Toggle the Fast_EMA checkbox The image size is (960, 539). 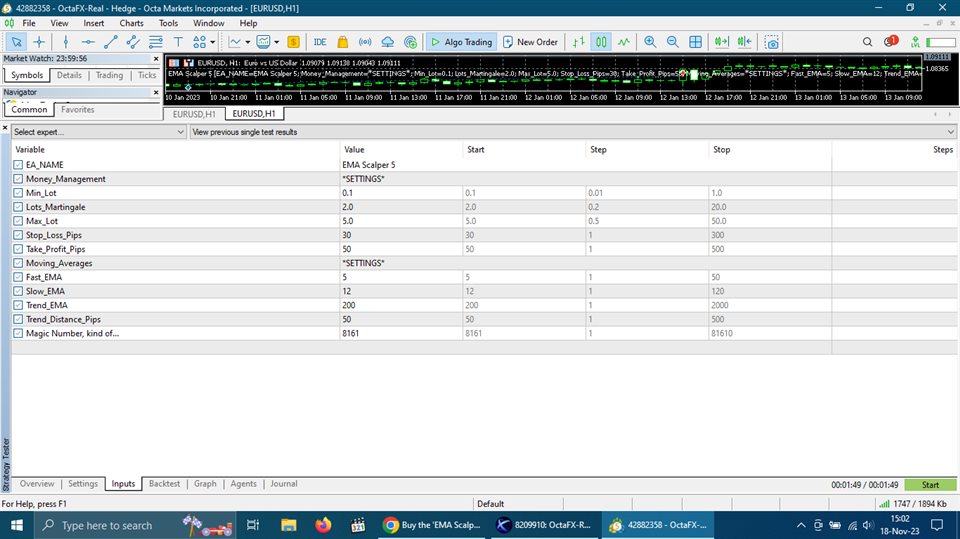(18, 277)
